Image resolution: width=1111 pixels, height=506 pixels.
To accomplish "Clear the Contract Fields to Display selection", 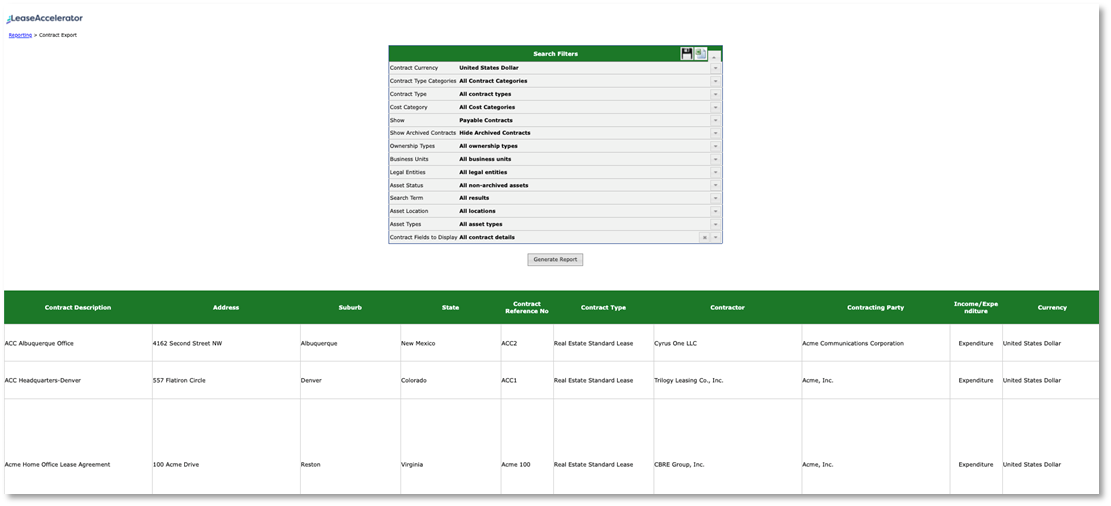I will point(704,237).
